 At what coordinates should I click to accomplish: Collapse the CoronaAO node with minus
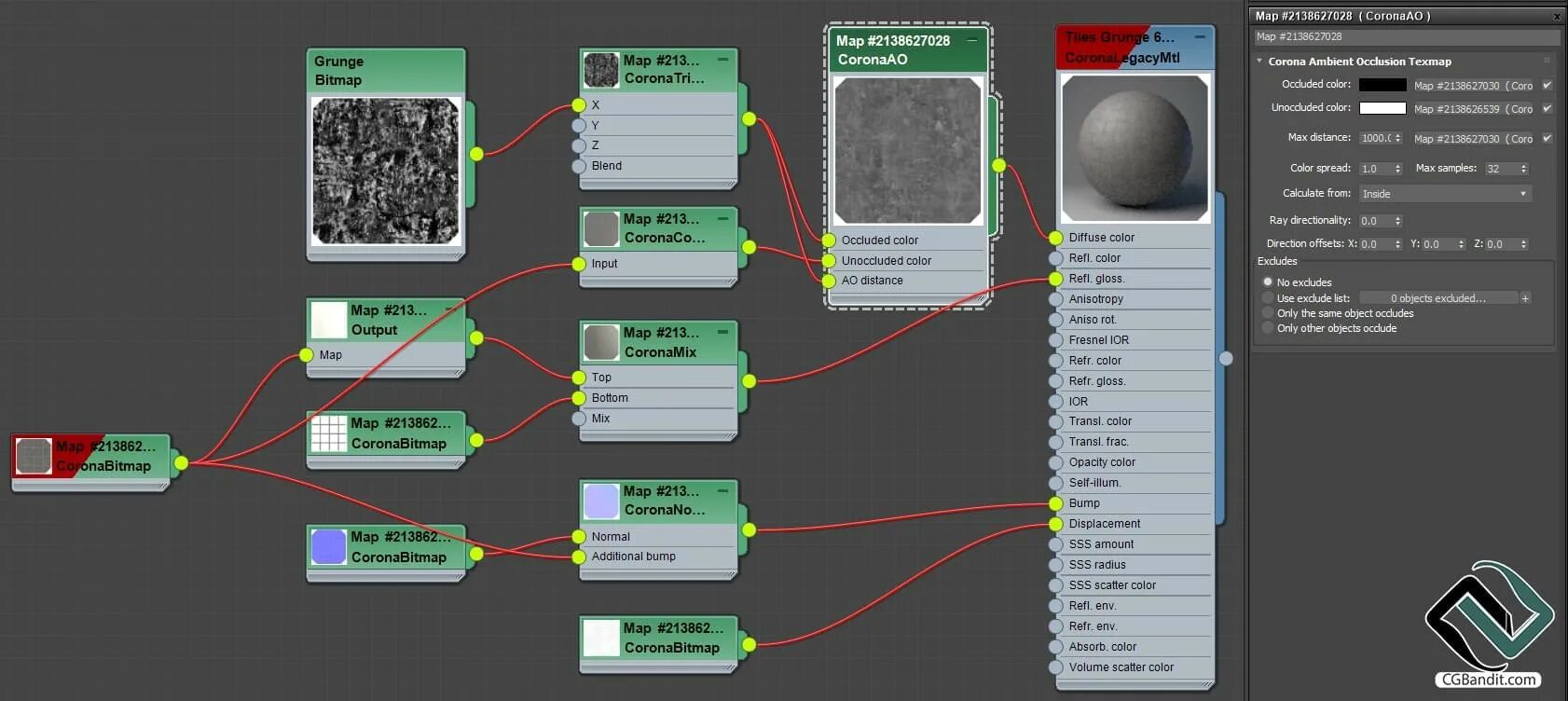pyautogui.click(x=971, y=40)
